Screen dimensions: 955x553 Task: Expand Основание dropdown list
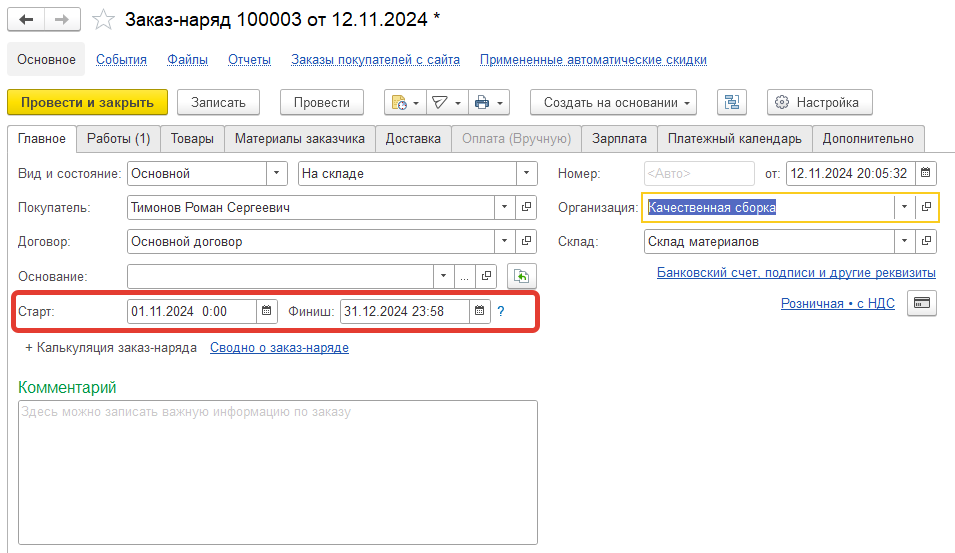(443, 276)
